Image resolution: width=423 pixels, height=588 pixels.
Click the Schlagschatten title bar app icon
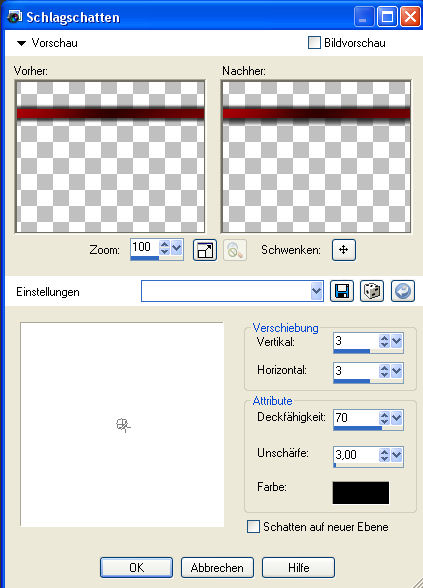click(15, 16)
